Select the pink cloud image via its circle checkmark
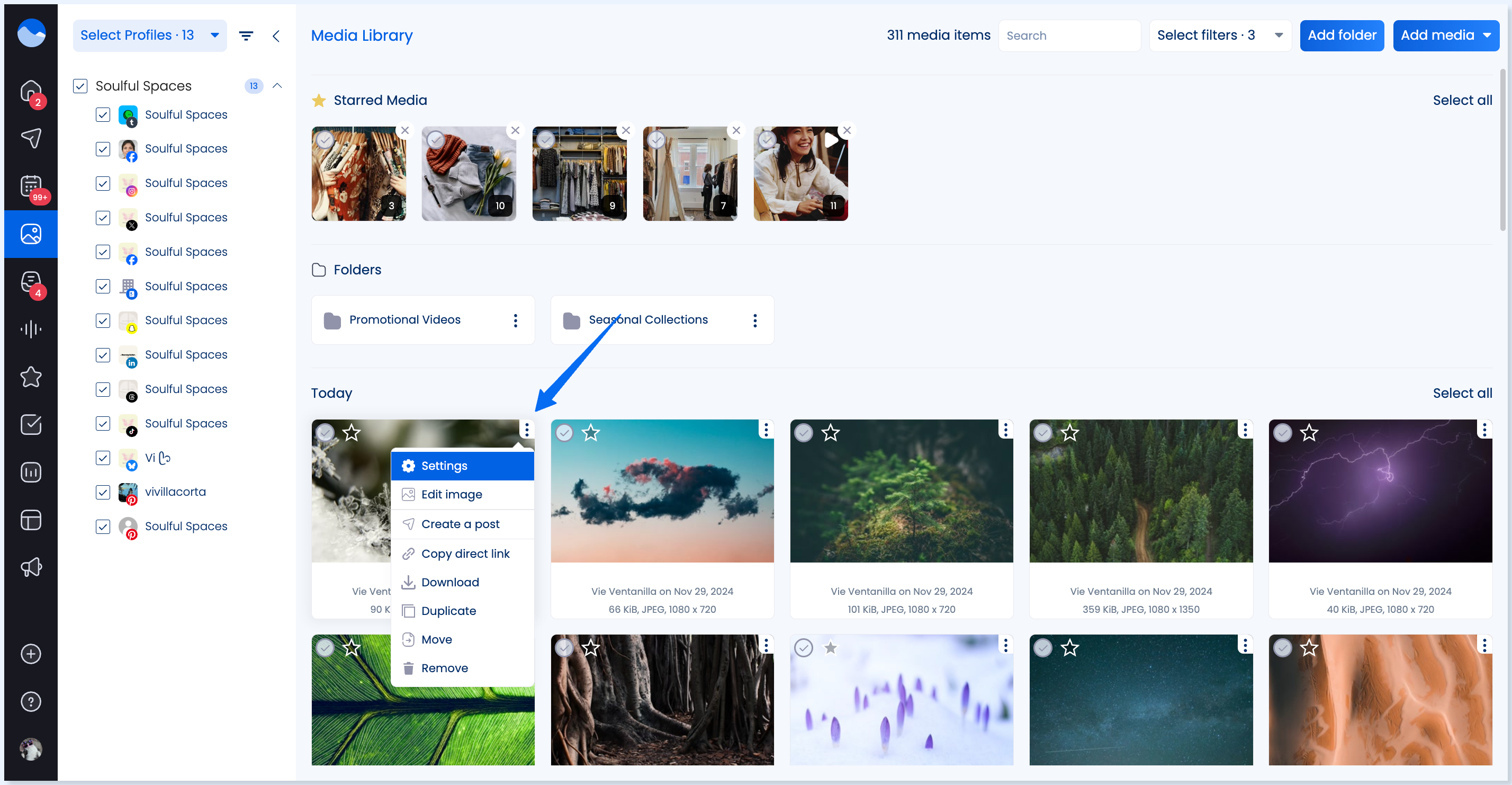Image resolution: width=1512 pixels, height=785 pixels. click(x=564, y=433)
